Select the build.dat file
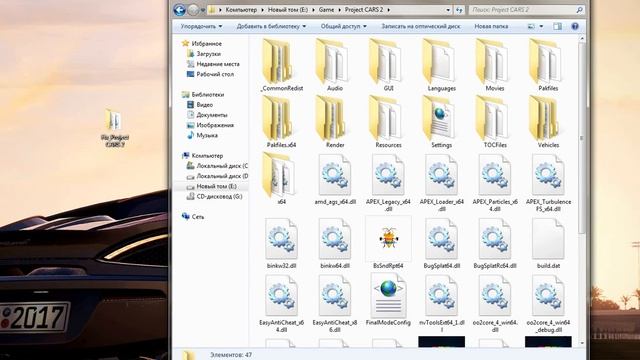The image size is (640, 360). pos(548,243)
